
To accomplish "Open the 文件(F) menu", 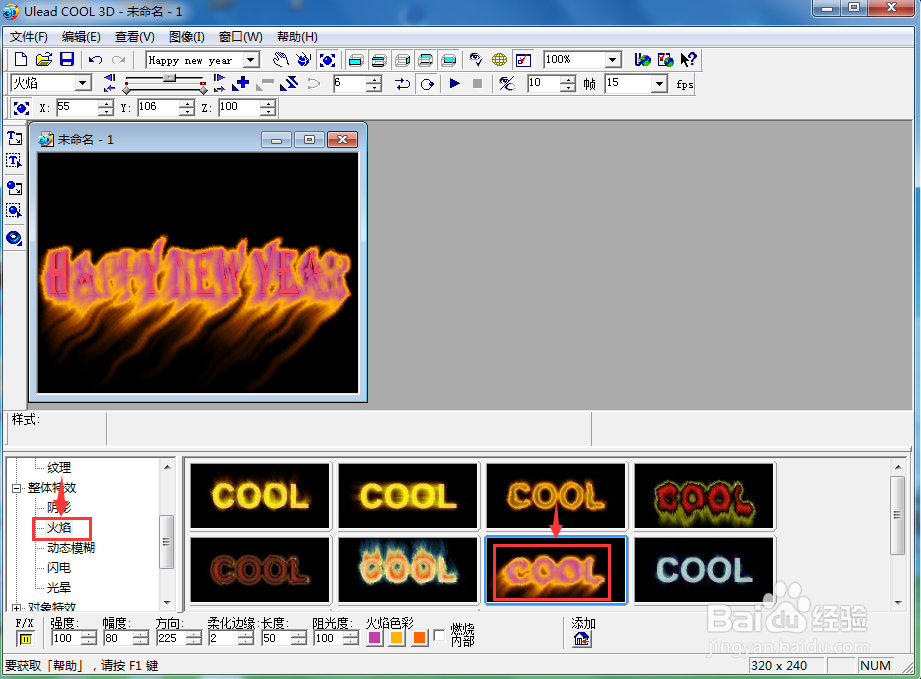I will [29, 37].
